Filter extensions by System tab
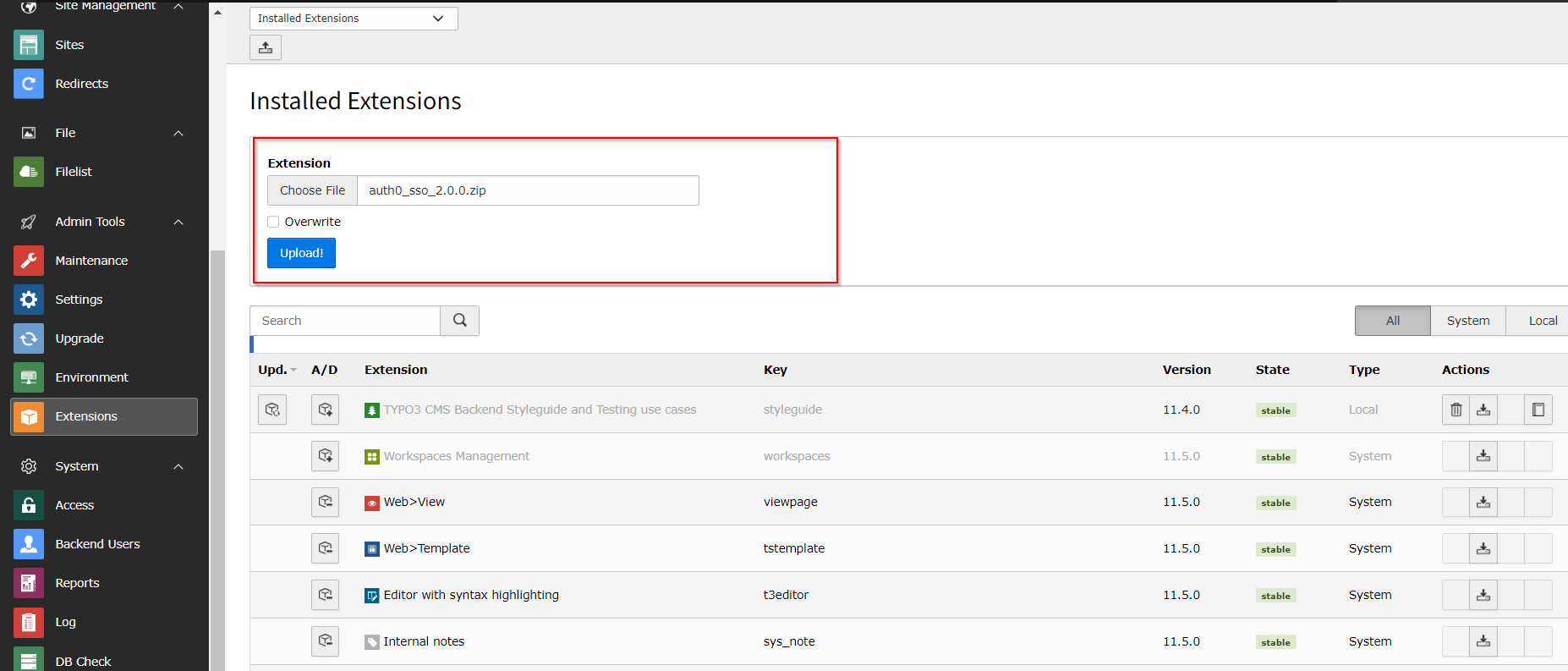1568x671 pixels. (1467, 321)
